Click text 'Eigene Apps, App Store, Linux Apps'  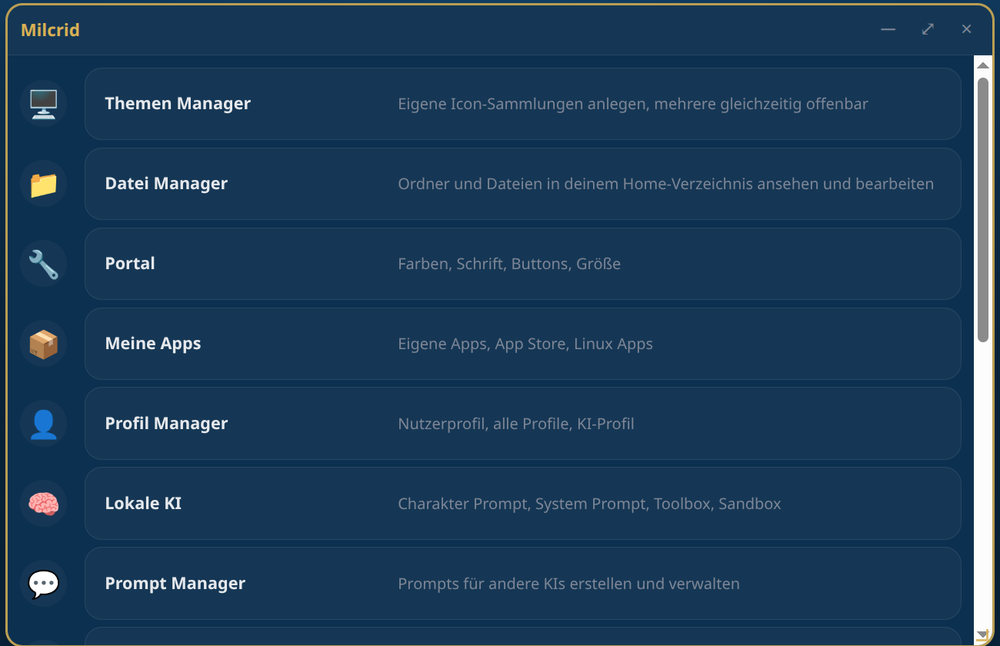point(525,344)
